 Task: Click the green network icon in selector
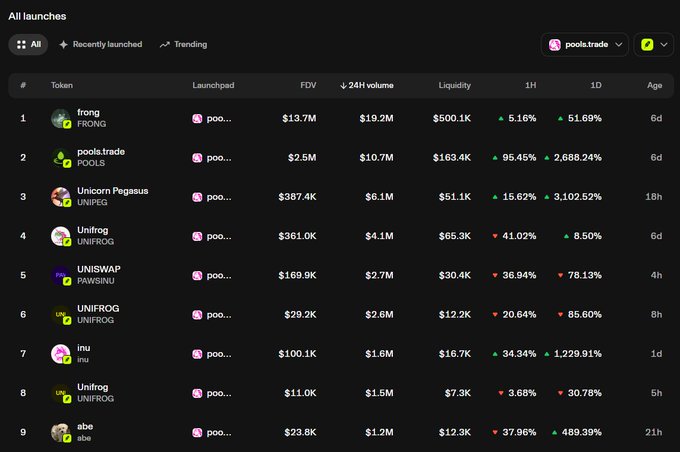pos(647,44)
